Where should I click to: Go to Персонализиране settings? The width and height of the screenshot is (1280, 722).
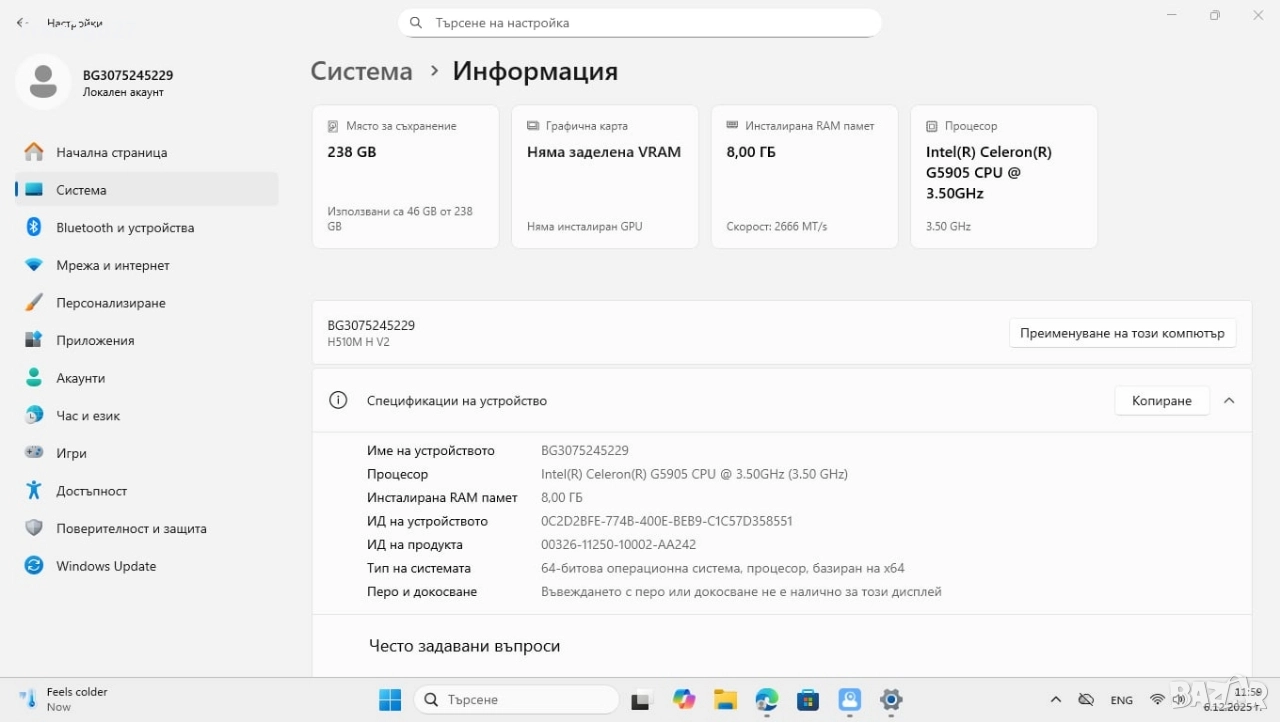coord(110,303)
